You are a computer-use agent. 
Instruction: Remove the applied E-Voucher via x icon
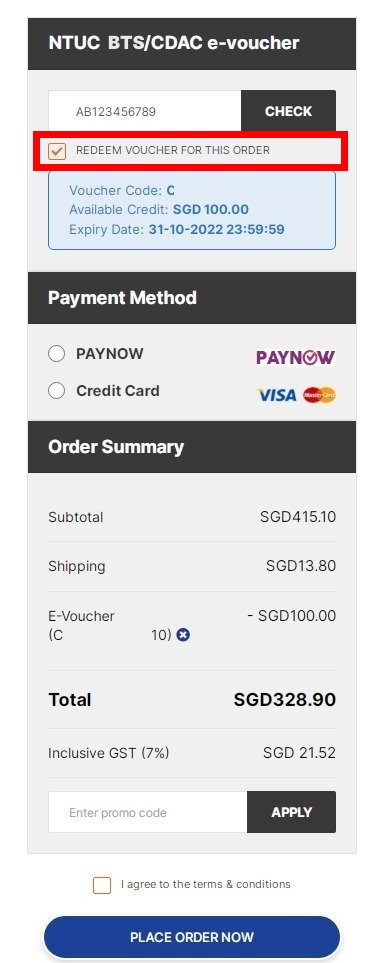click(x=182, y=635)
